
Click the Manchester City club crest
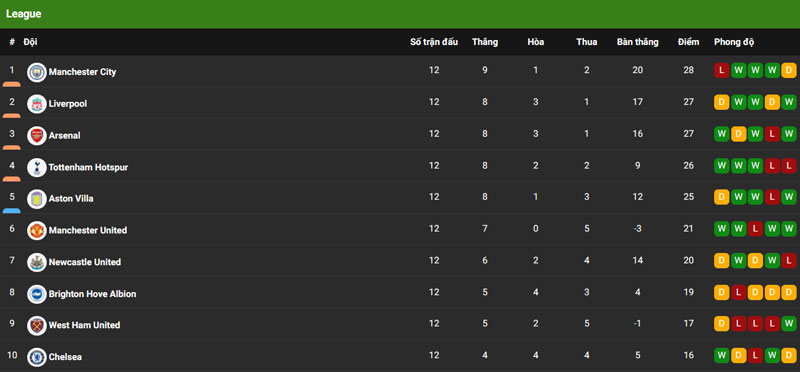pos(37,72)
